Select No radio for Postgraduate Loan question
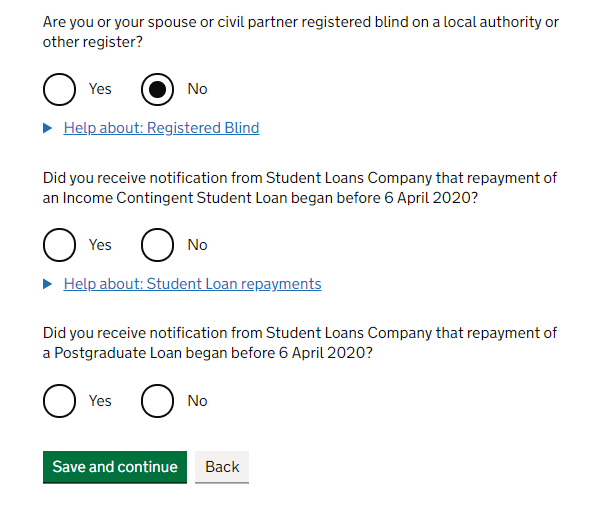 (x=157, y=401)
